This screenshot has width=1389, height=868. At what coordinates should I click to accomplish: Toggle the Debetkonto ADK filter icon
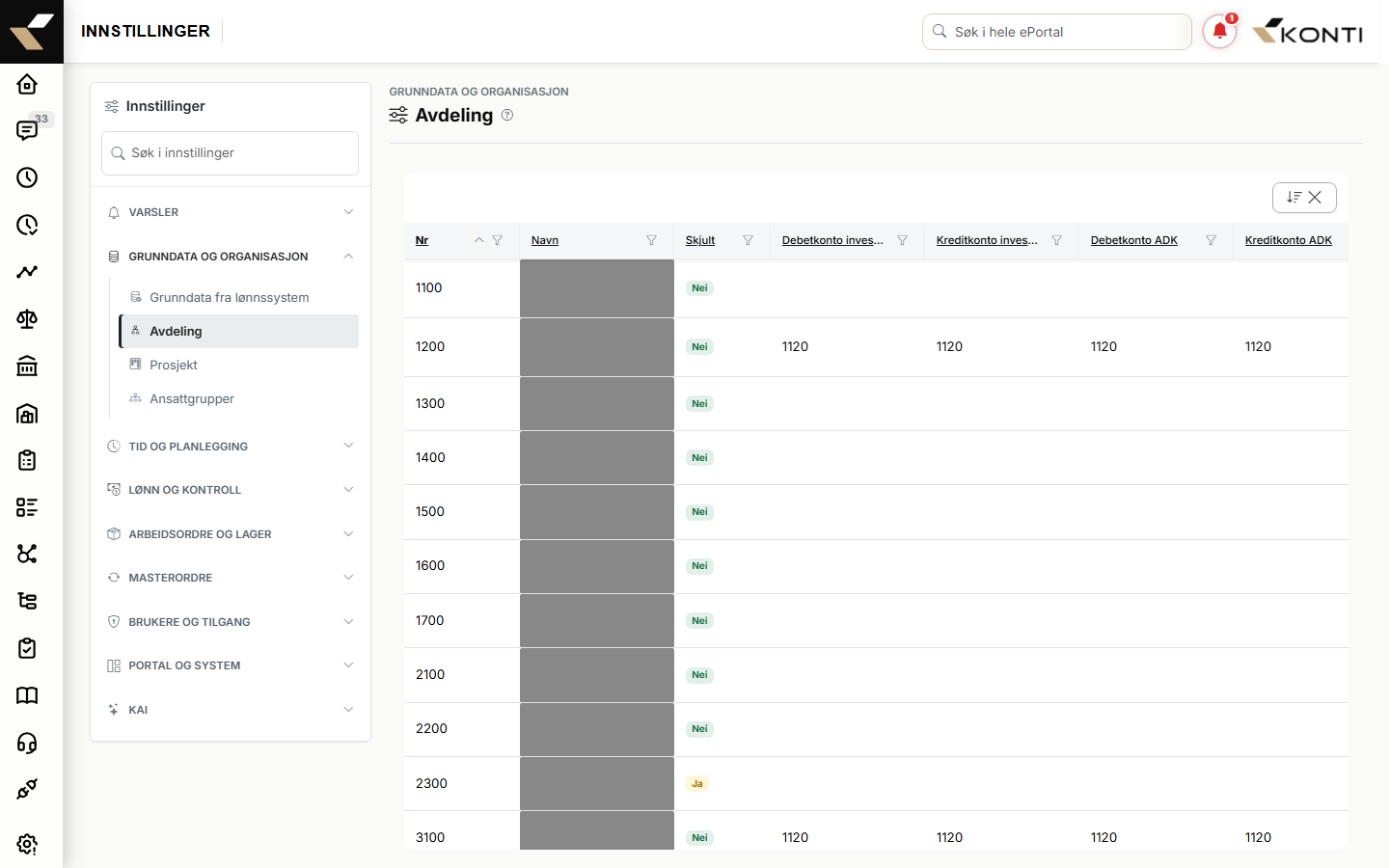click(x=1211, y=240)
